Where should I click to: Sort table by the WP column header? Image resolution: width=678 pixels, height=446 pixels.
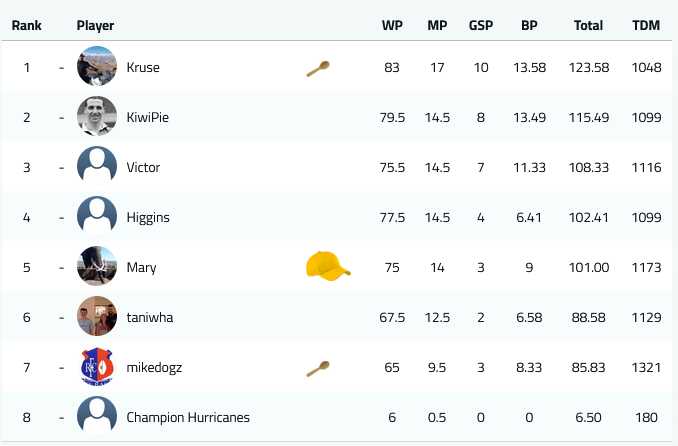[x=392, y=25]
